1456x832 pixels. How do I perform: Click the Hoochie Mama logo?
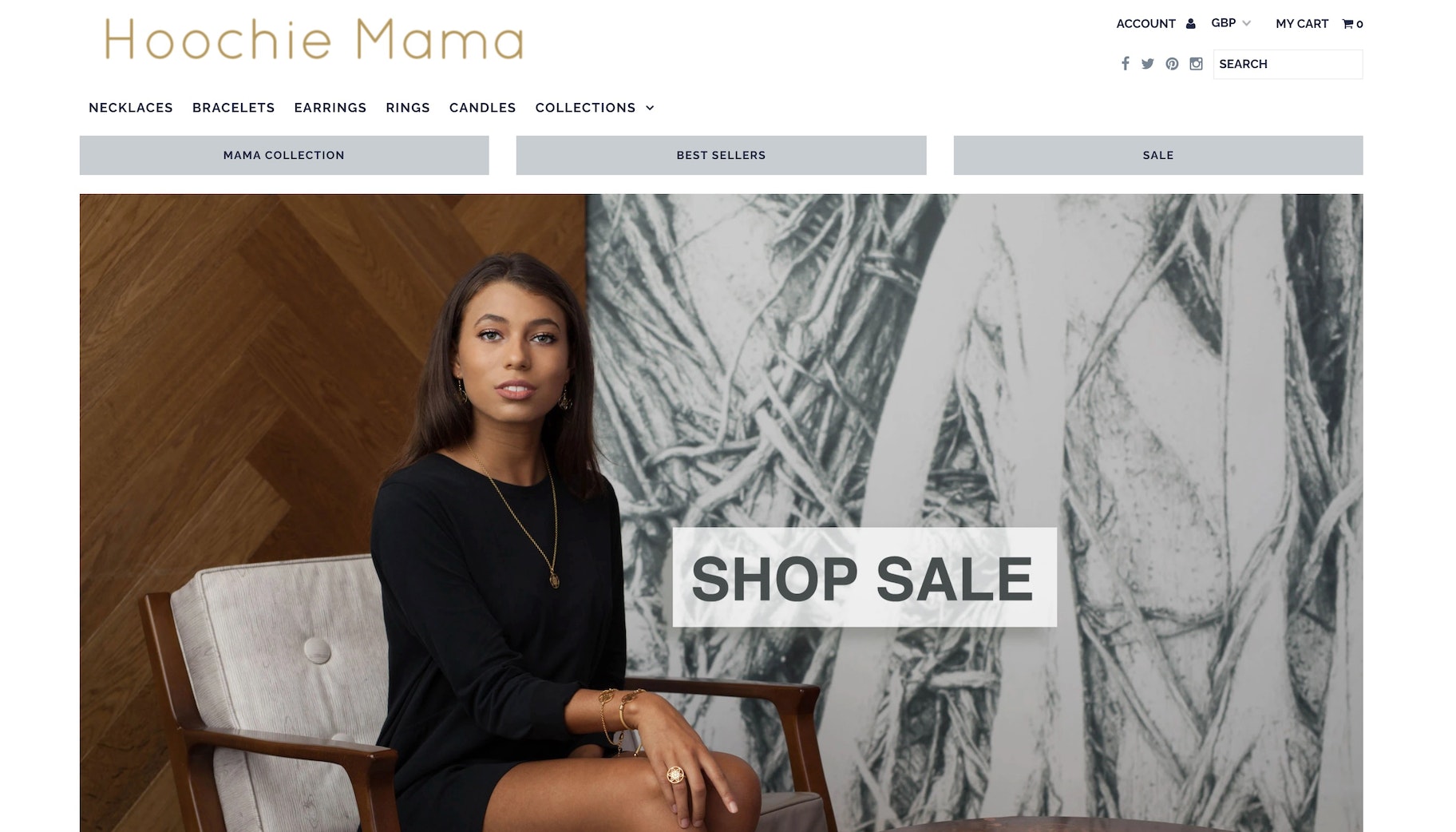tap(314, 40)
